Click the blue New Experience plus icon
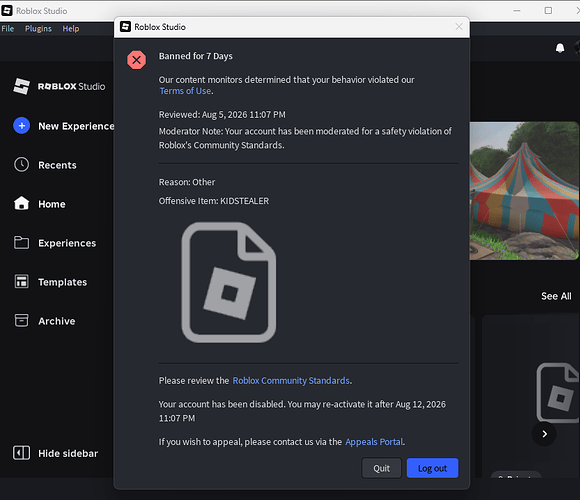 coord(21,126)
